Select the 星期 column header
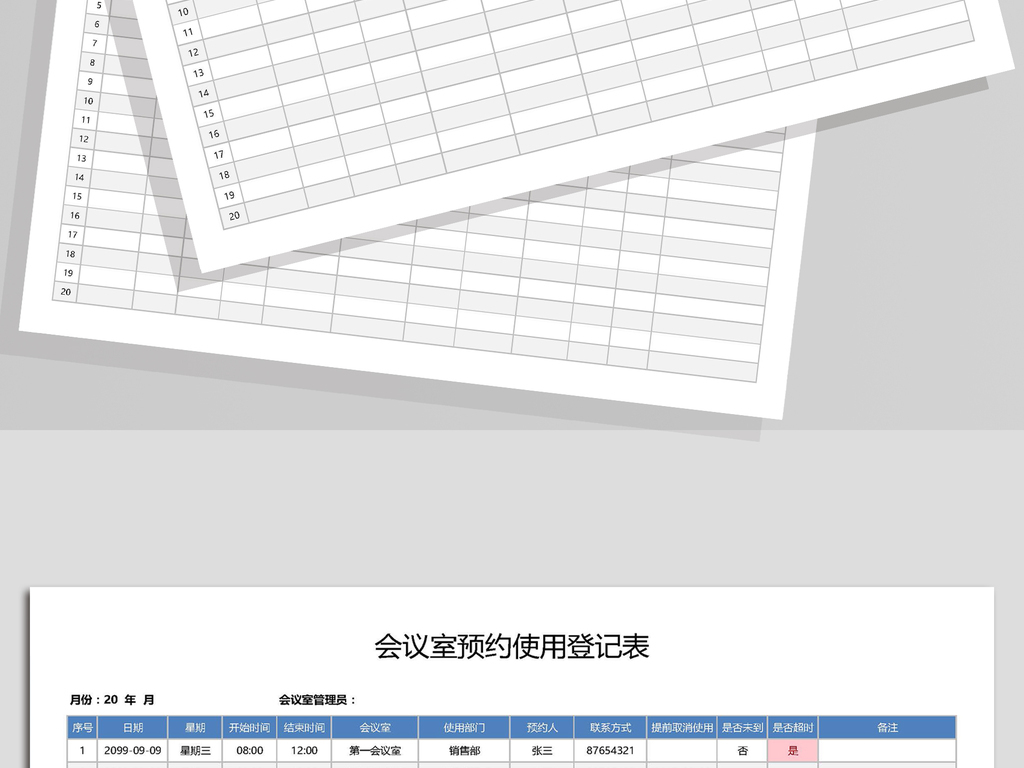The height and width of the screenshot is (768, 1024). tap(196, 727)
